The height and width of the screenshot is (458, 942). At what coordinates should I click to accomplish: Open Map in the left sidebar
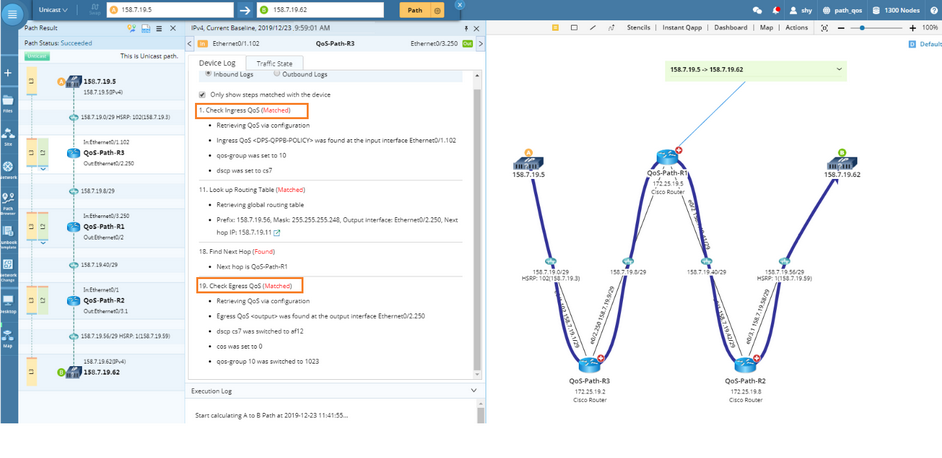(x=8, y=338)
